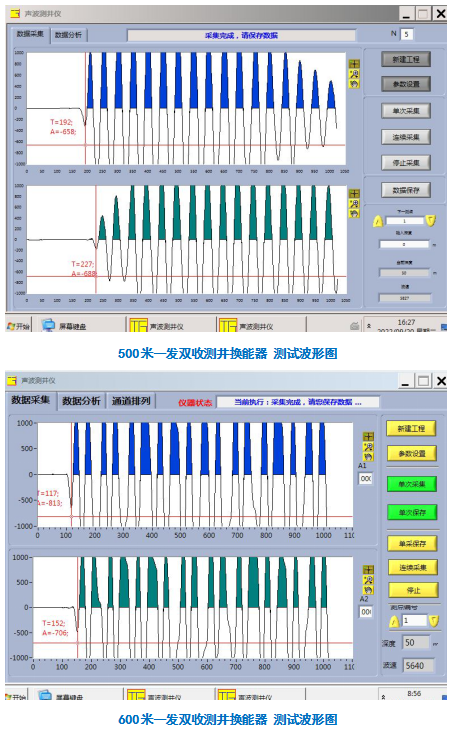Click depth input field showing 0 in upper window
This screenshot has width=451, height=732.
pos(404,244)
